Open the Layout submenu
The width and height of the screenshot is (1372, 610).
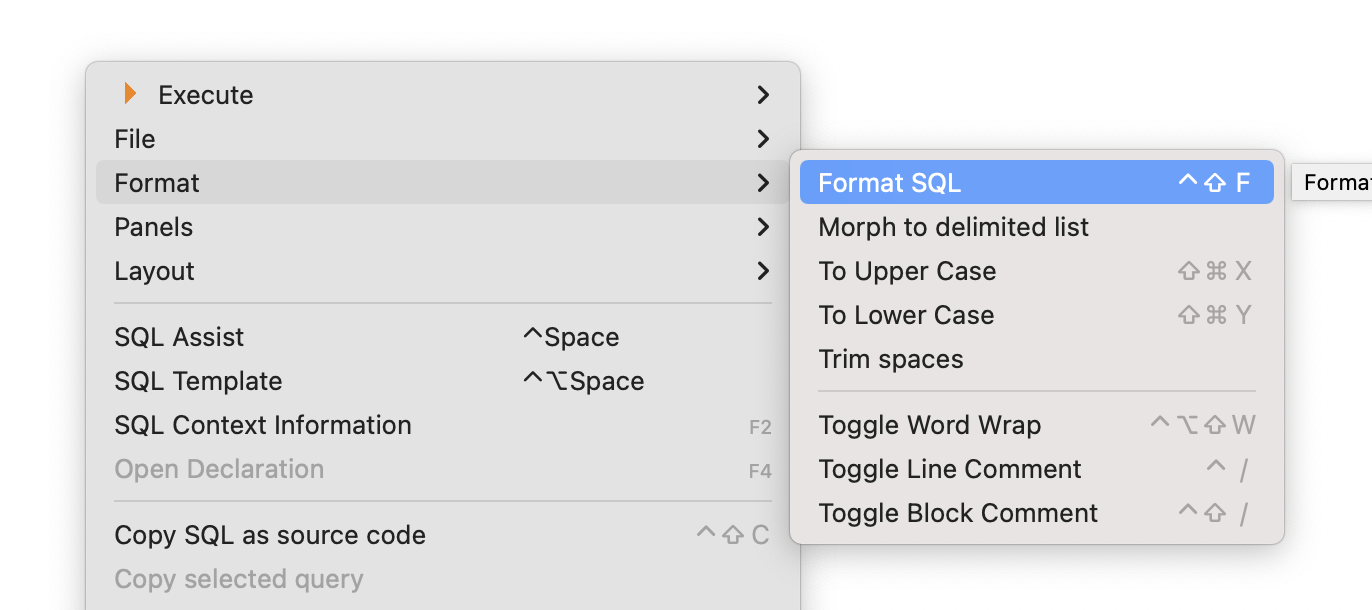(x=155, y=271)
